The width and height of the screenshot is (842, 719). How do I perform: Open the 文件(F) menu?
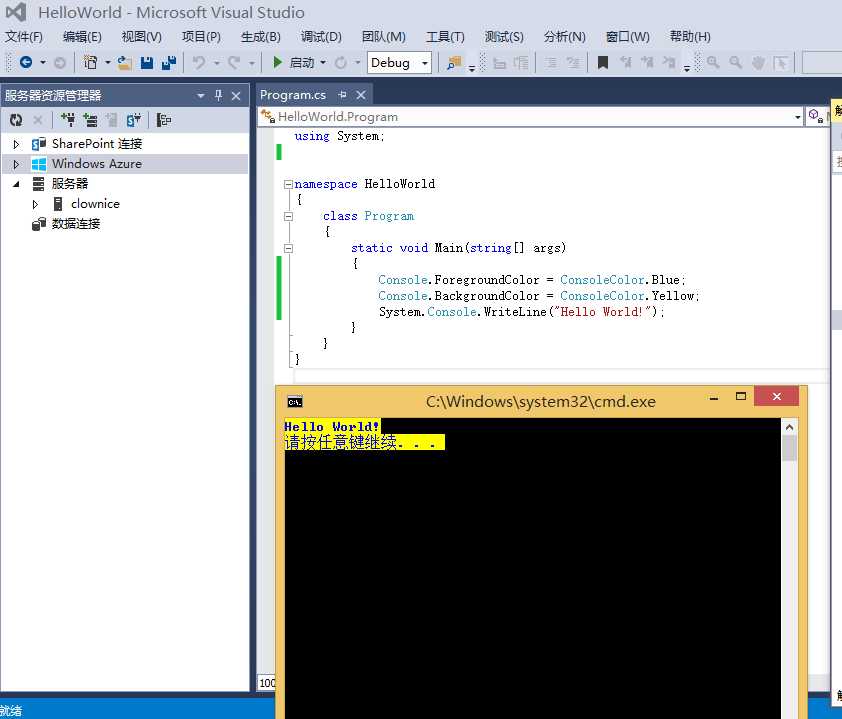click(x=24, y=37)
